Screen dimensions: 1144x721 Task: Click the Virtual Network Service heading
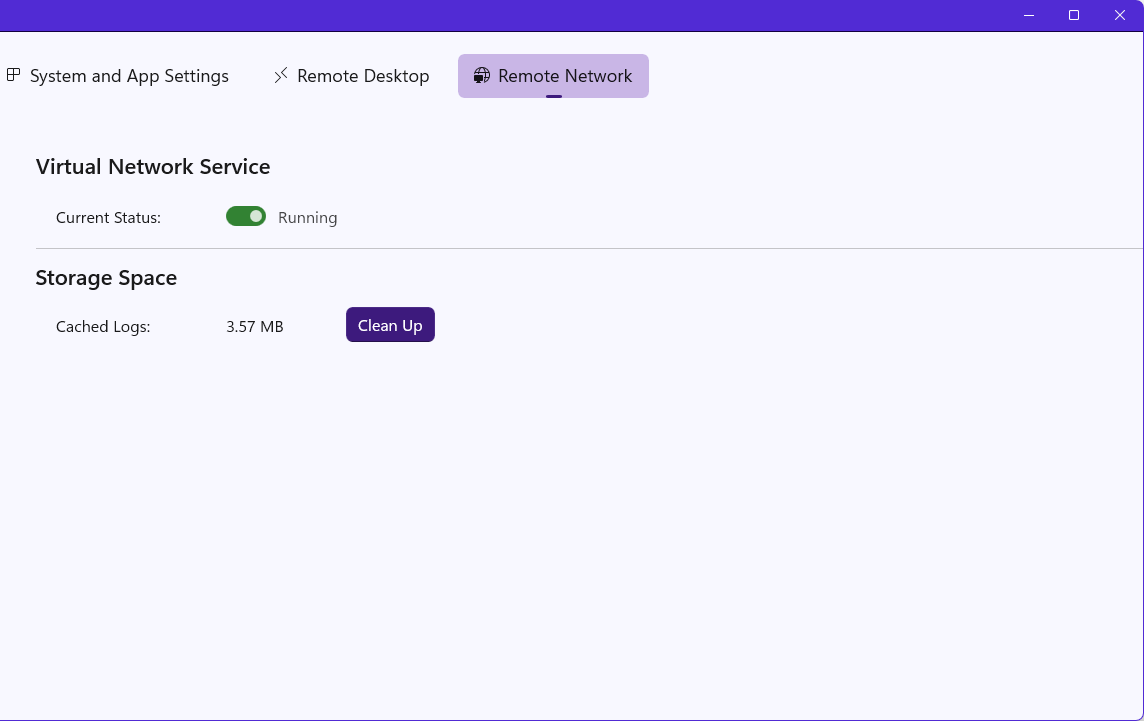tap(153, 166)
